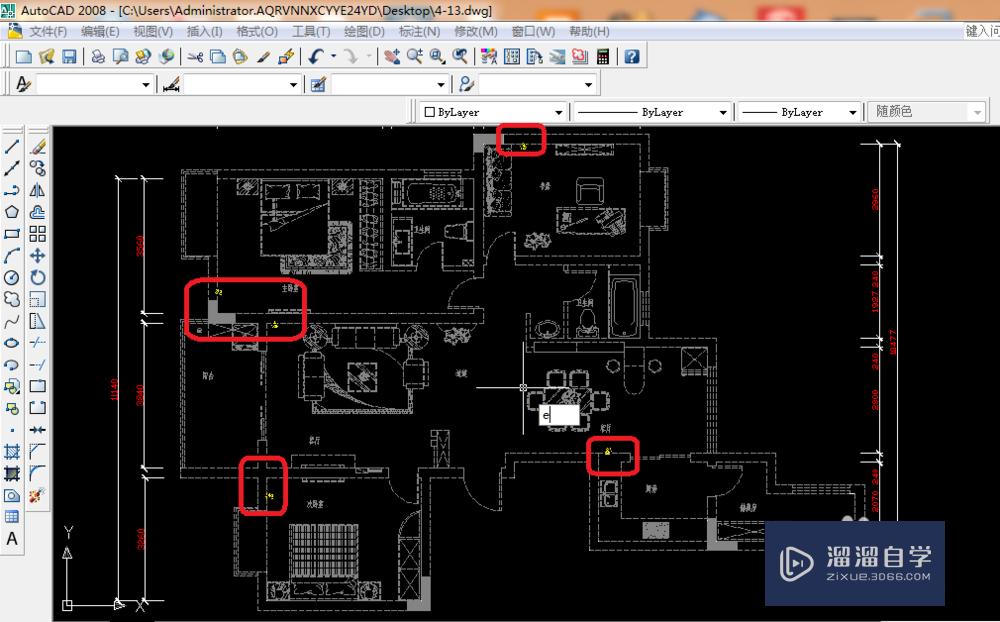Open the ByLayer linetype dropdown
This screenshot has width=1000, height=622.
pos(652,112)
